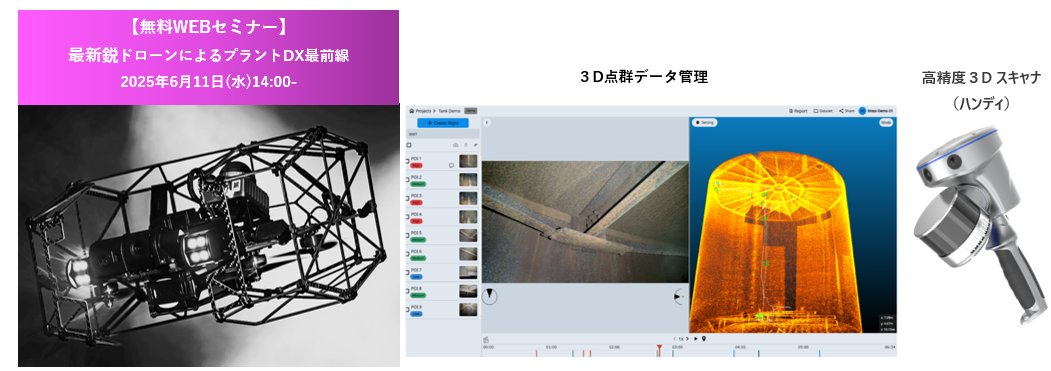This screenshot has width=1051, height=371.
Task: Open the Projects breadcrumb link
Action: coord(423,111)
